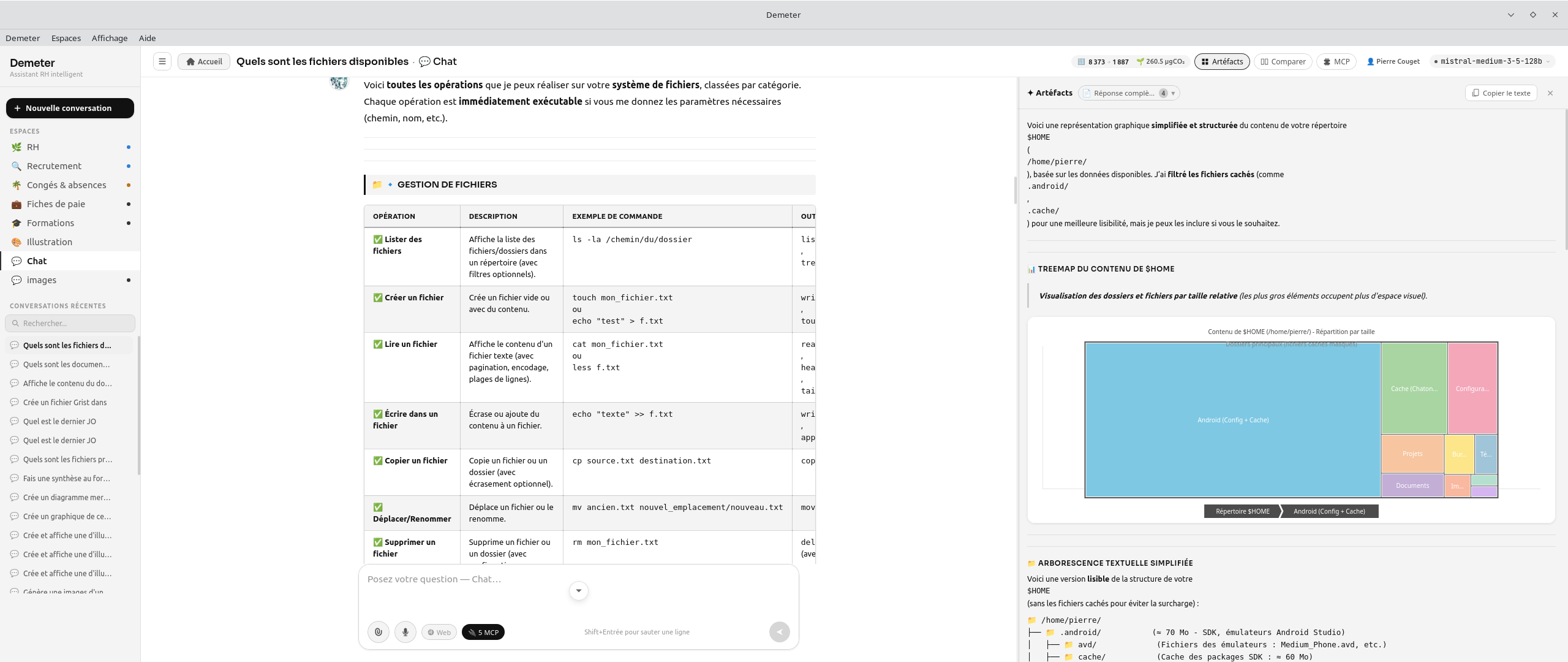Screen dimensions: 1568x662
Task: Click the 'Lister des fichiers' table cell
Action: tap(412, 257)
